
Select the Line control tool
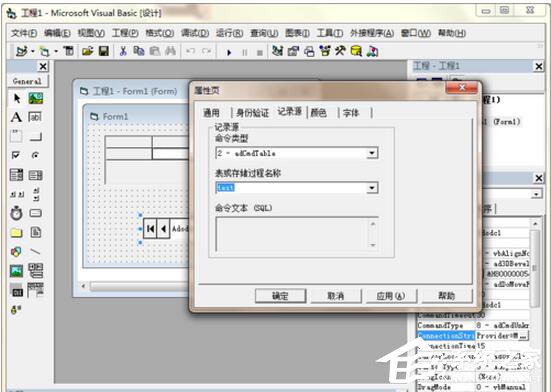(35, 251)
